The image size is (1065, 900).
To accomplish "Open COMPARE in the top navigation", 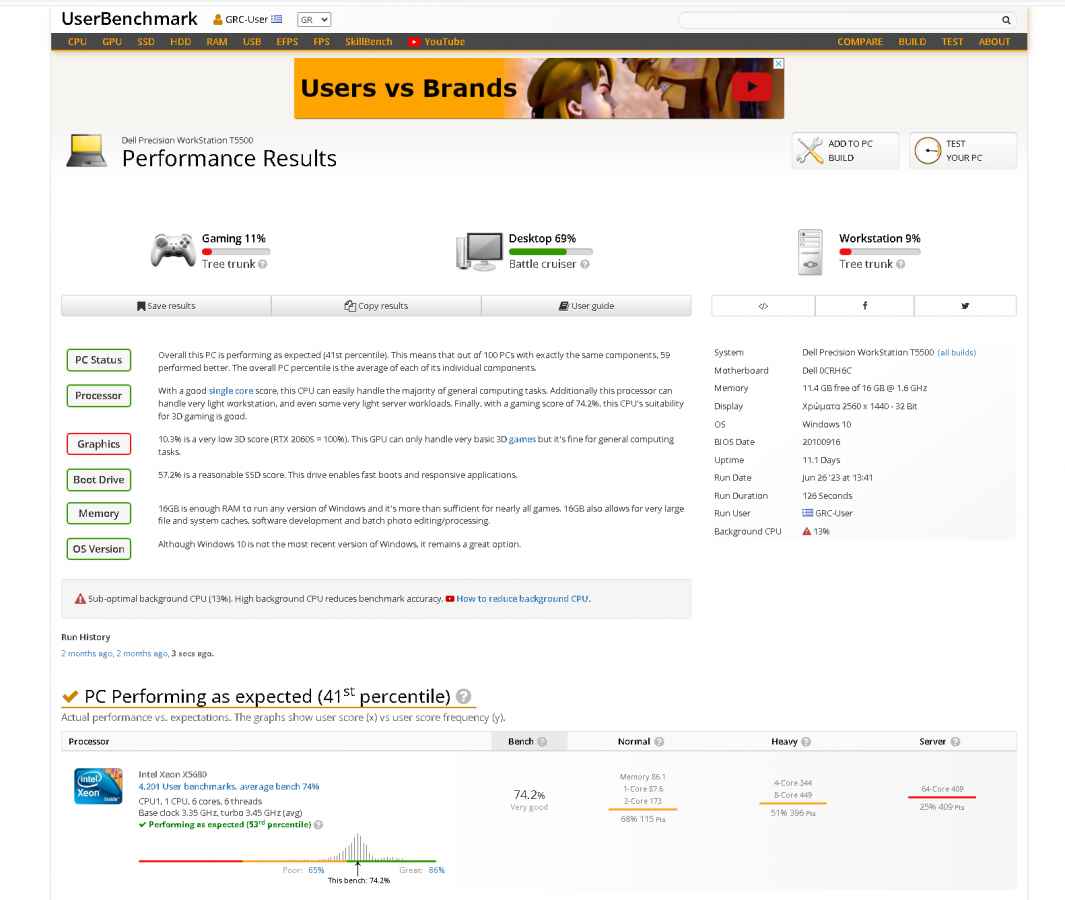I will click(x=860, y=42).
